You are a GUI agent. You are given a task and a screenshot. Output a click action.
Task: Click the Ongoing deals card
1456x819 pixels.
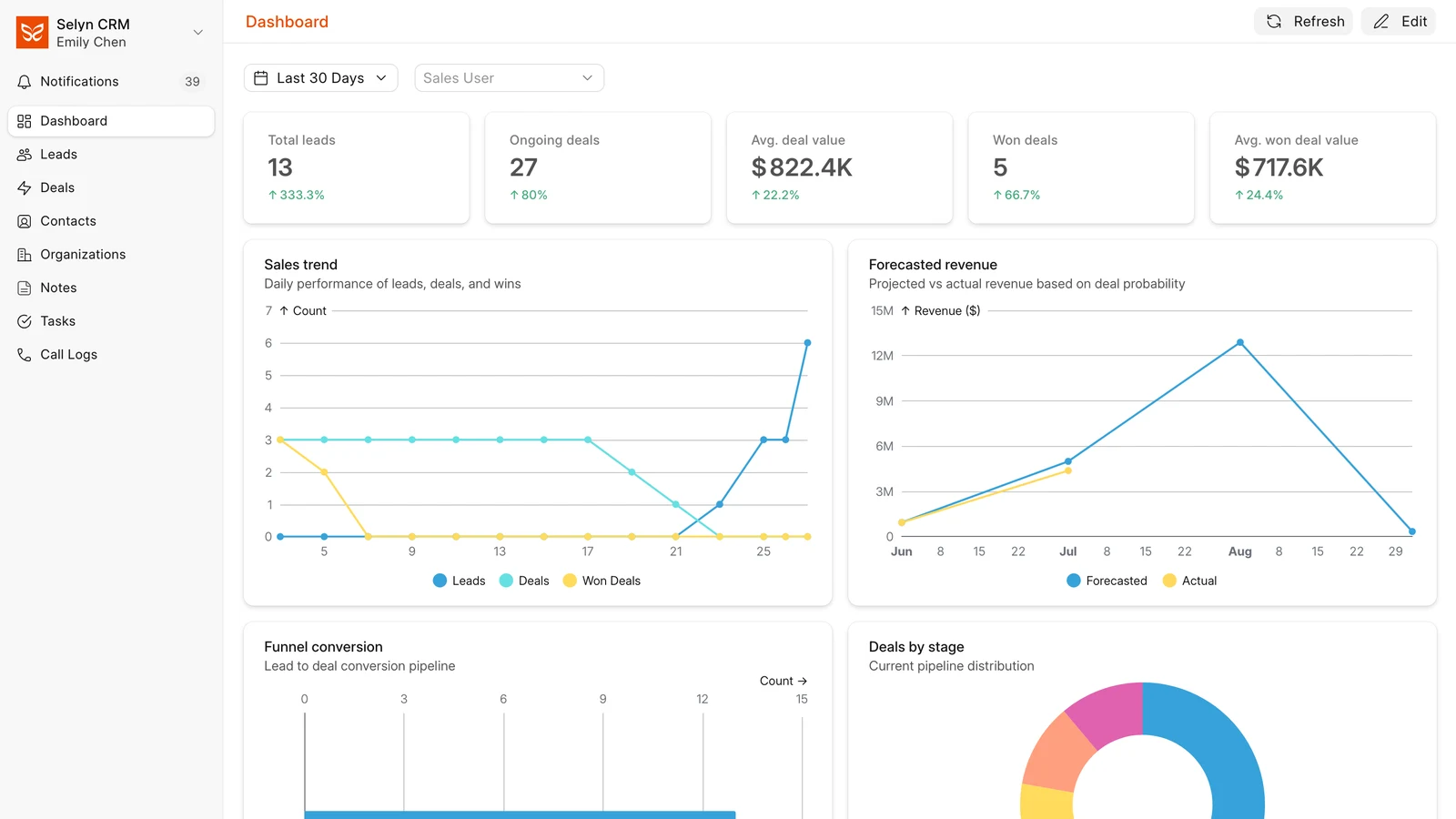598,167
